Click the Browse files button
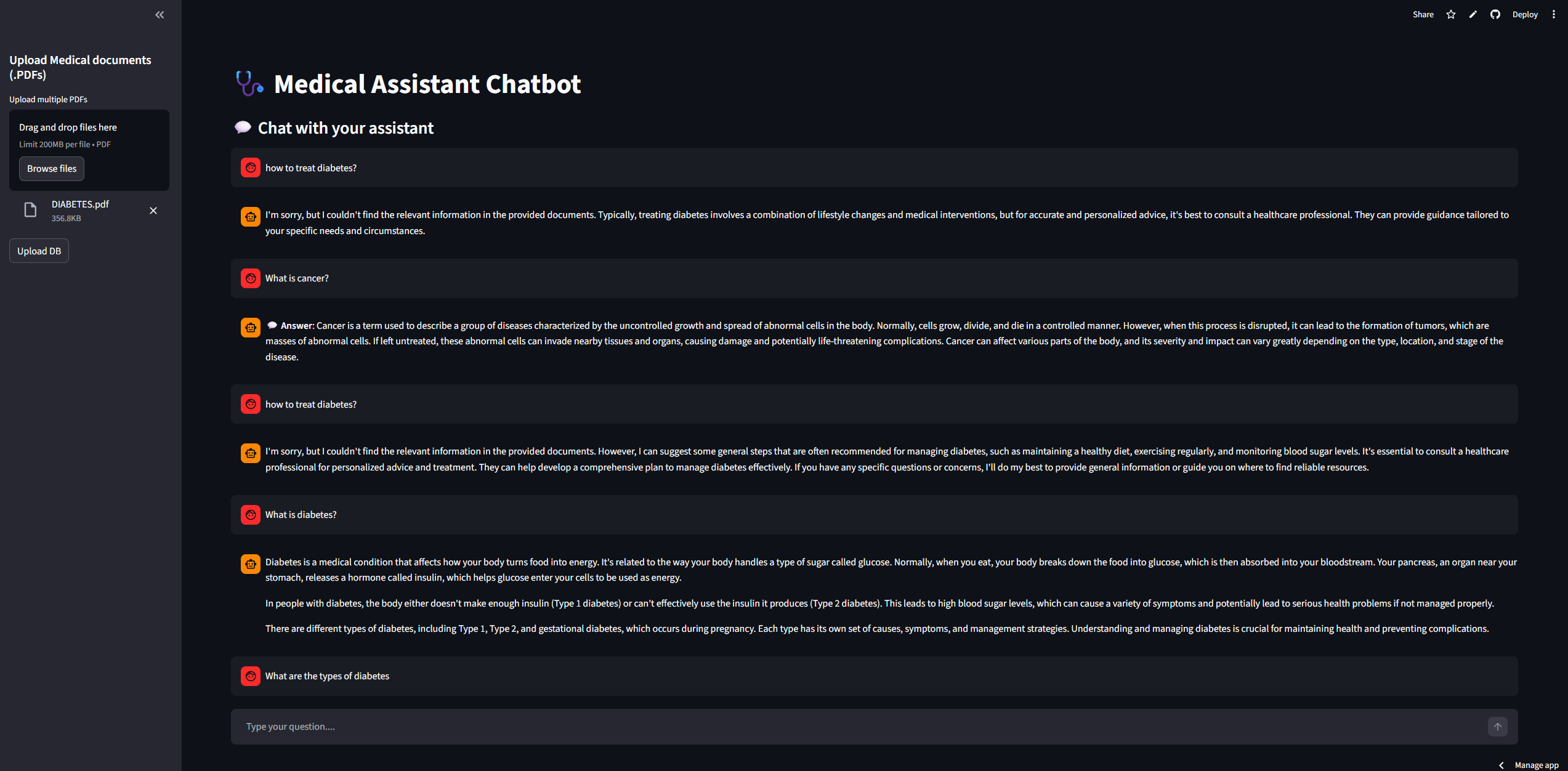Screen dimensions: 1568x771 (x=52, y=169)
